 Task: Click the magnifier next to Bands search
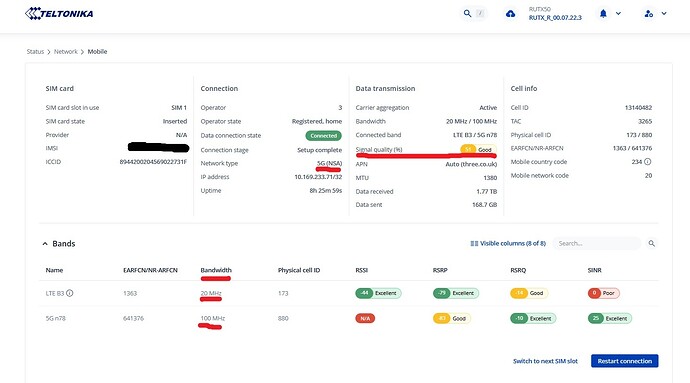tap(652, 243)
